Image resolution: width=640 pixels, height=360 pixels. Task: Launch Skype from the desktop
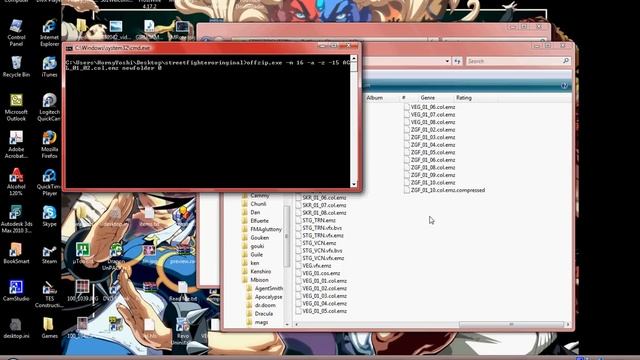point(49,216)
